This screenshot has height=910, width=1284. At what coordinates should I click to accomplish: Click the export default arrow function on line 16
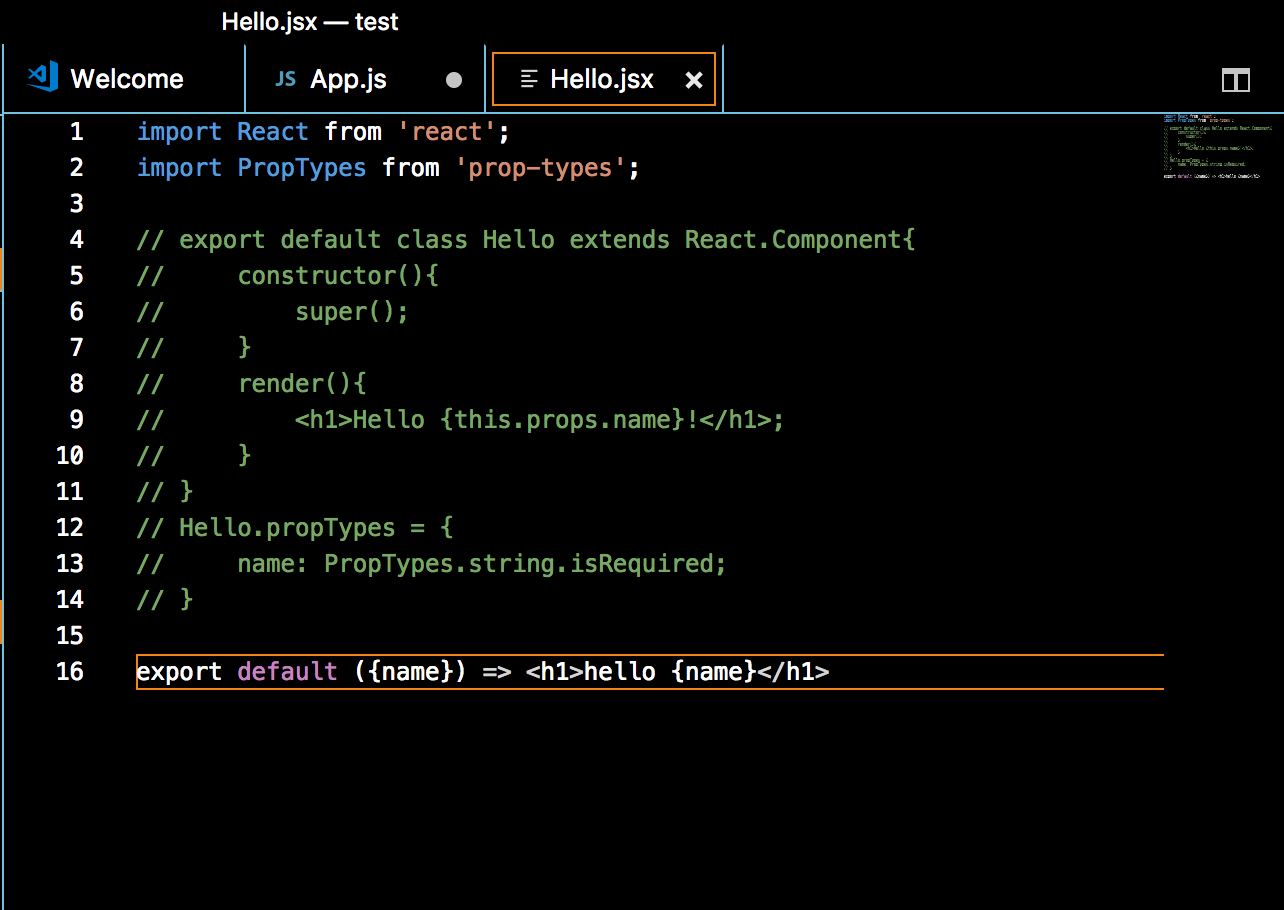pyautogui.click(x=480, y=671)
